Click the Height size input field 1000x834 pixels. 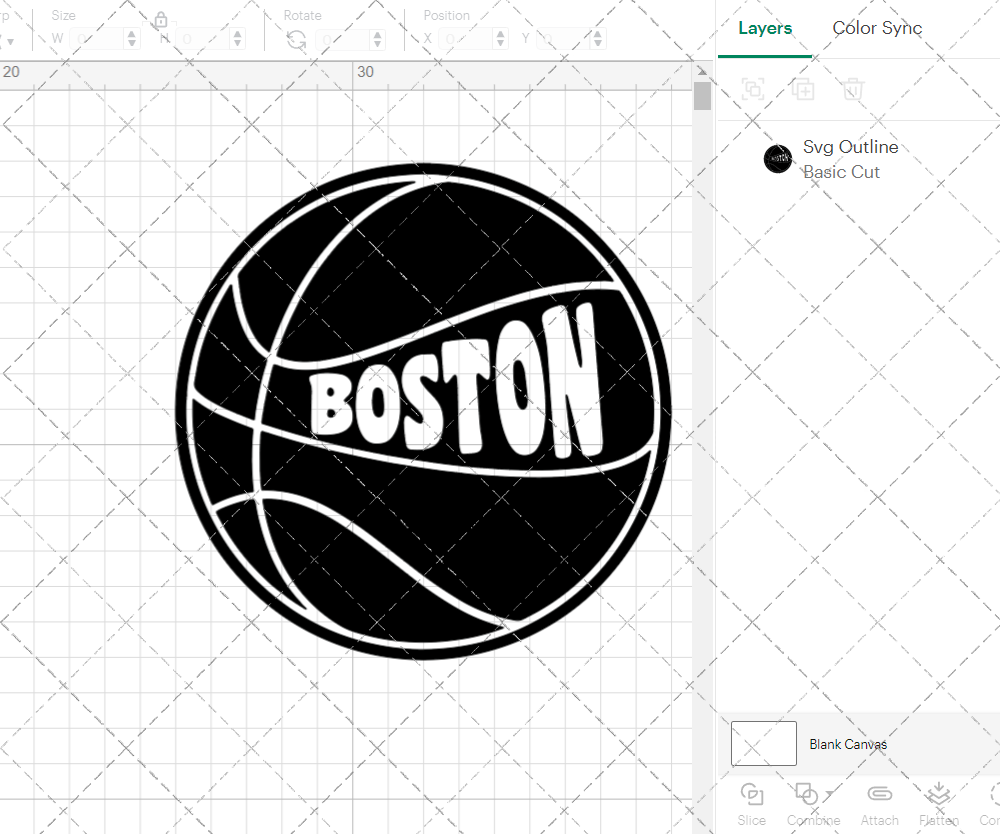[203, 39]
